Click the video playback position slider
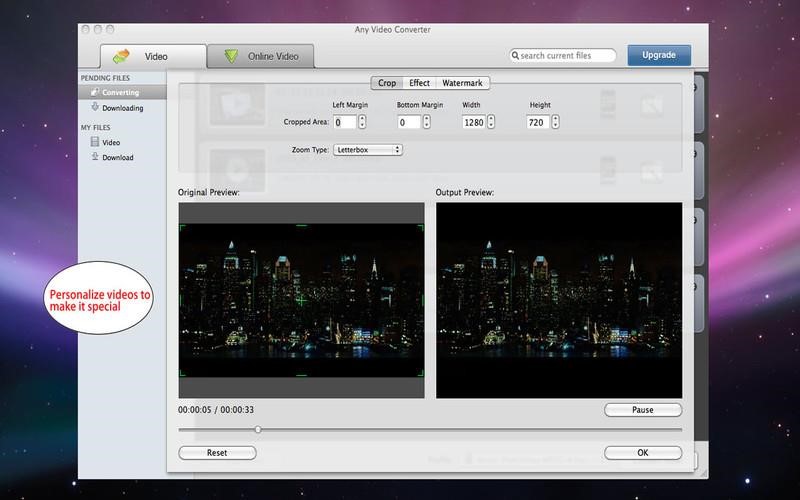Image resolution: width=800 pixels, height=500 pixels. coord(258,429)
